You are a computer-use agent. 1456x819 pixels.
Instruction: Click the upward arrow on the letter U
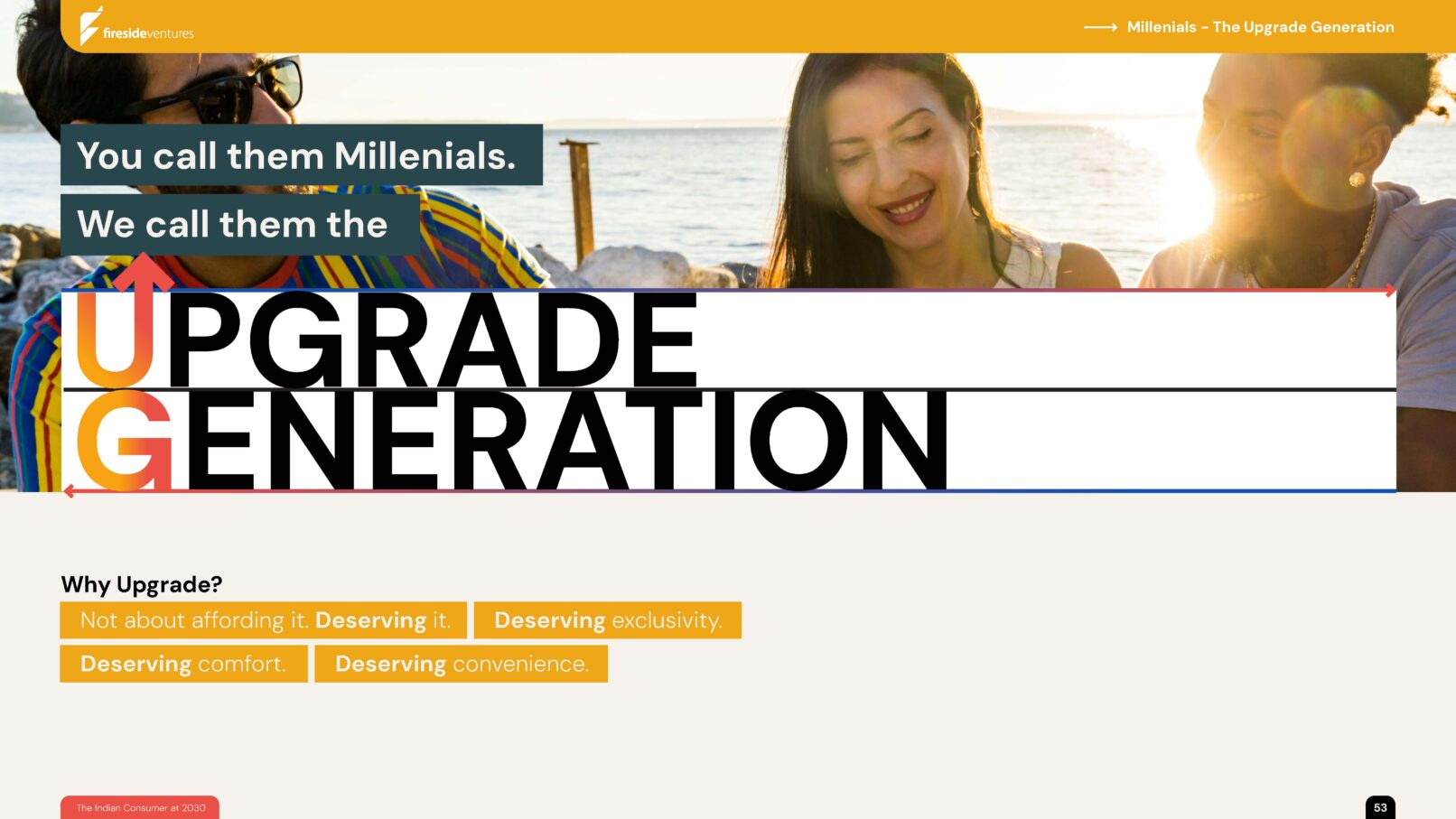[x=142, y=275]
